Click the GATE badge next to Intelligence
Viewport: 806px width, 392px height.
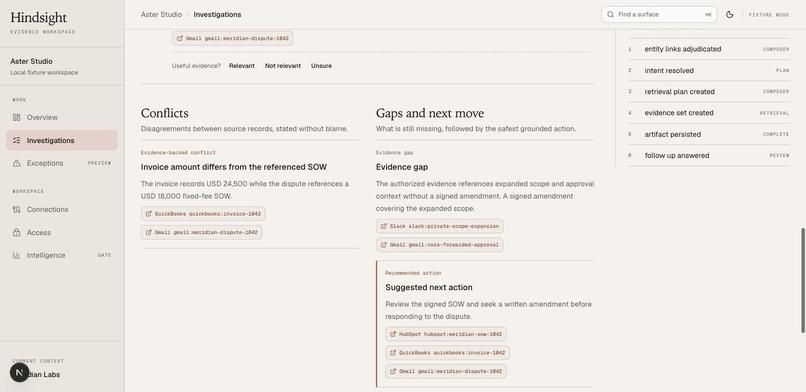click(x=104, y=255)
